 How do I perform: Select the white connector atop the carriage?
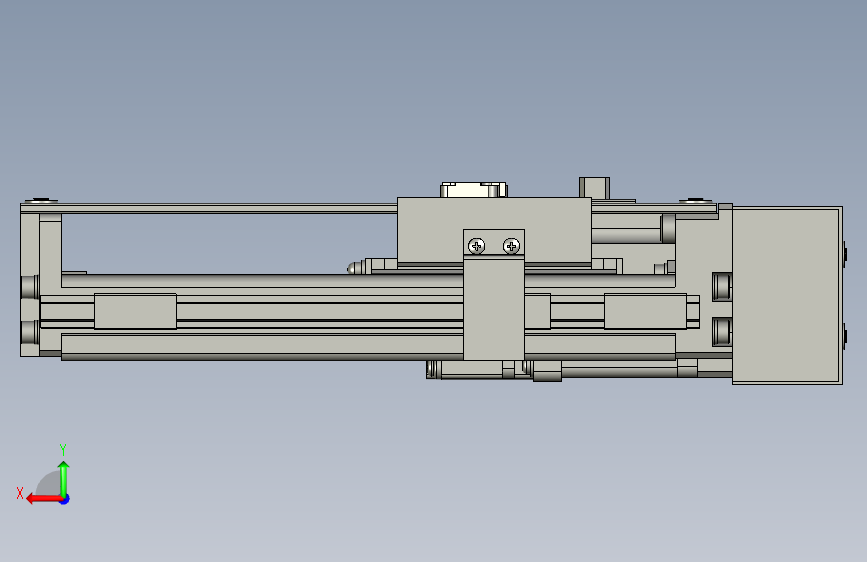(x=474, y=190)
